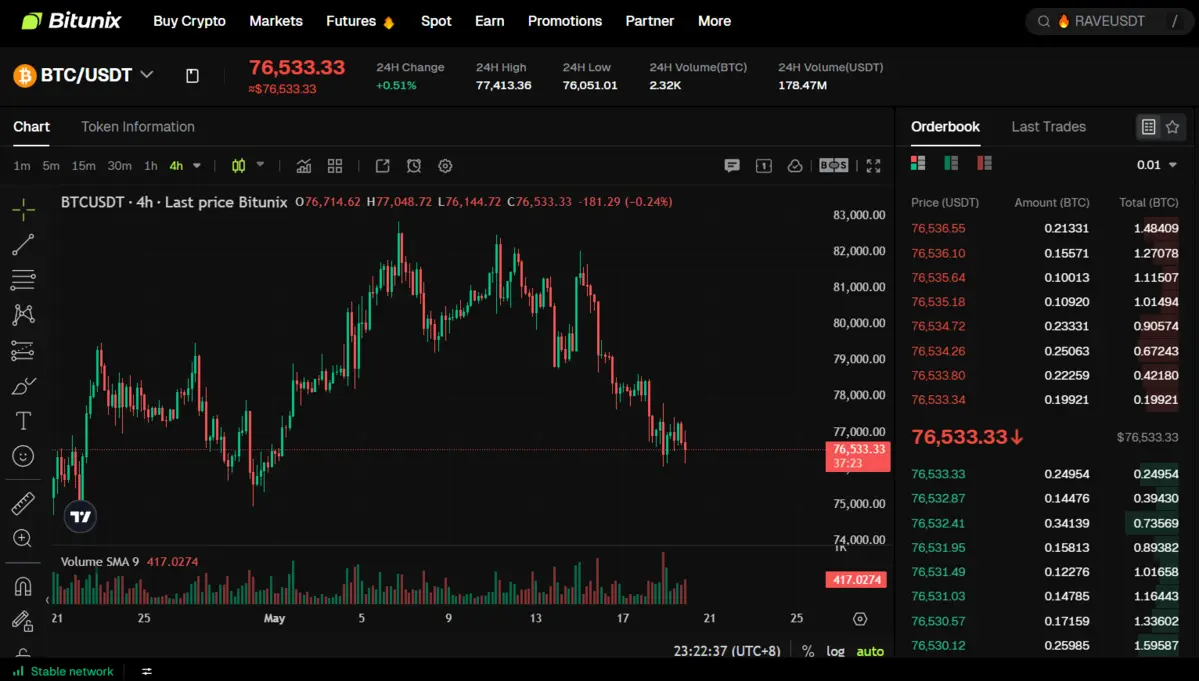Image resolution: width=1199 pixels, height=681 pixels.
Task: Show both bids and asks orderbook view
Action: pos(918,163)
